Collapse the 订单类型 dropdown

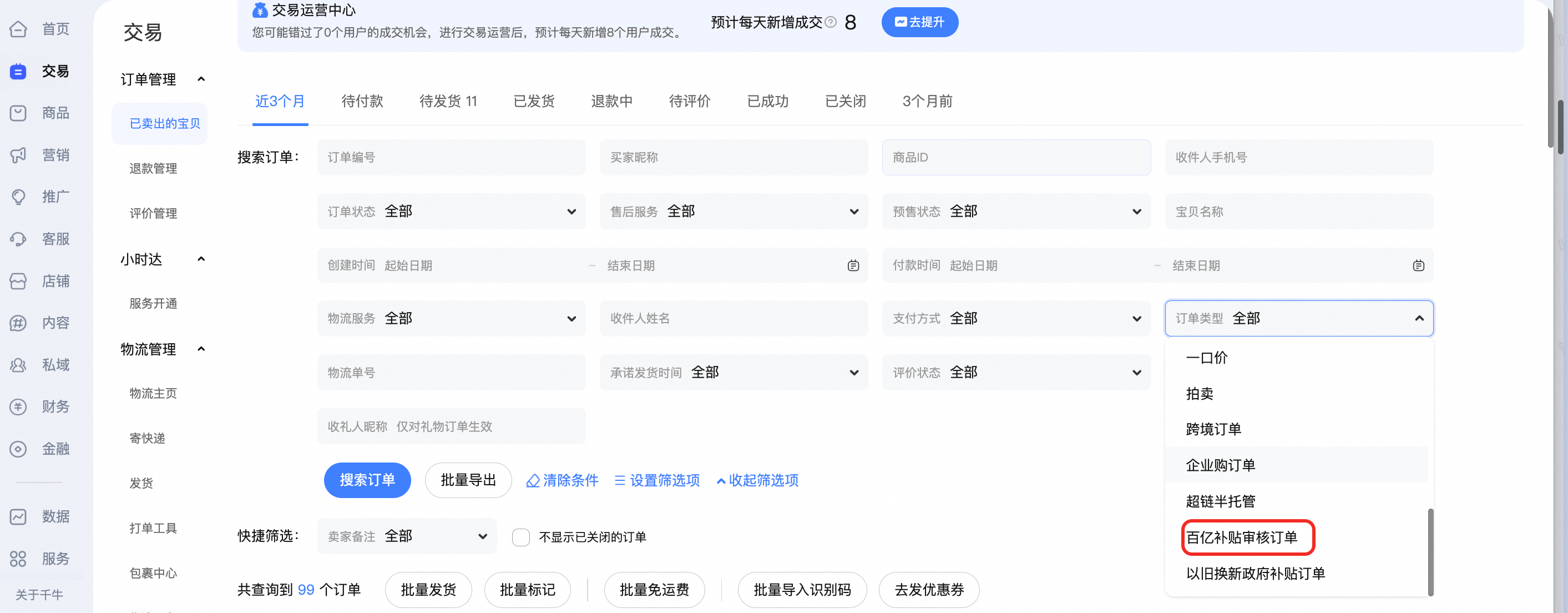[x=1299, y=319]
